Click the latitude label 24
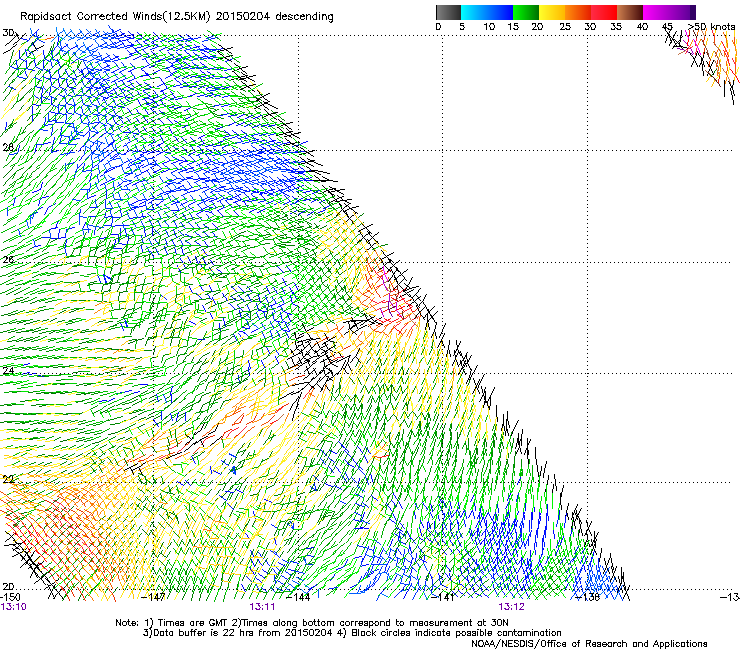The height and width of the screenshot is (650, 740). [x=8, y=371]
